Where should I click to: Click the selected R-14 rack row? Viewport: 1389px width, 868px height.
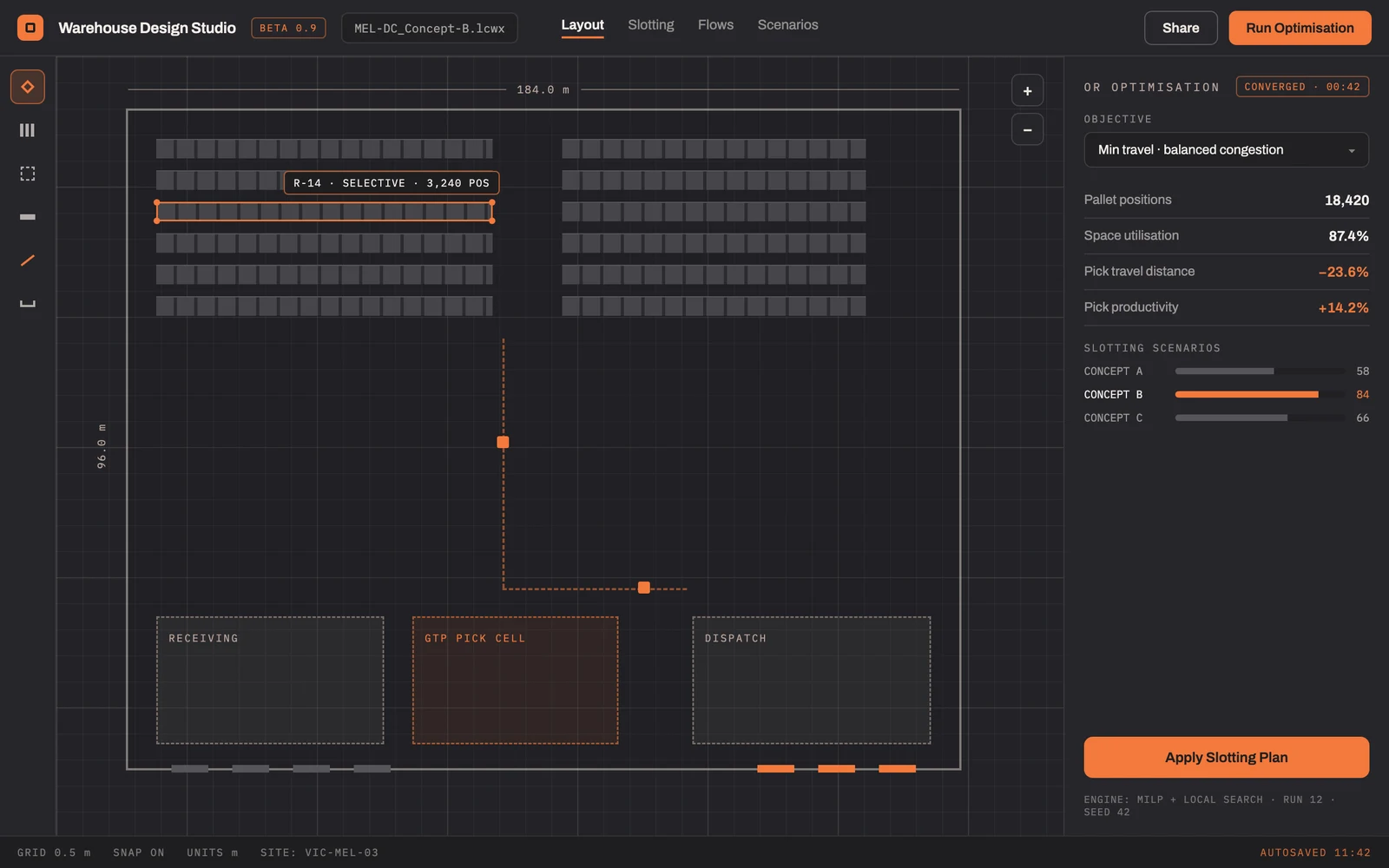pos(324,211)
